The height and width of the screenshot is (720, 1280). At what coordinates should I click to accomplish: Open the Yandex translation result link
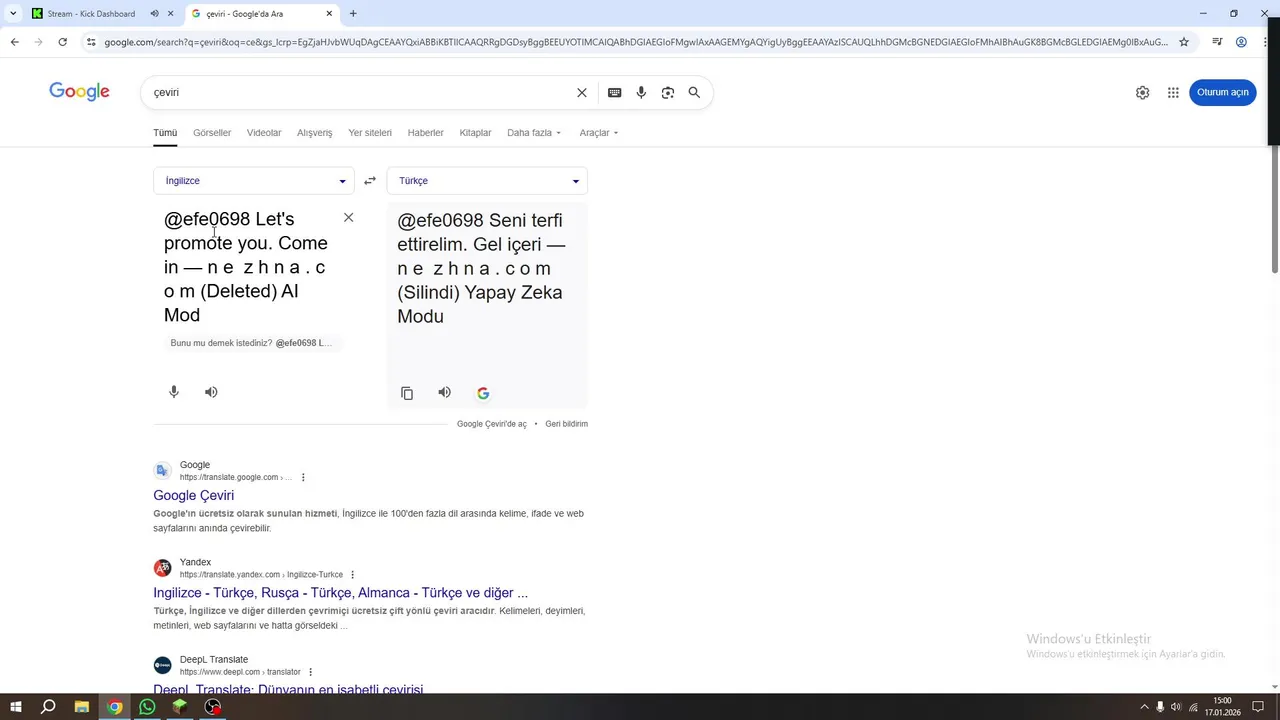point(341,593)
